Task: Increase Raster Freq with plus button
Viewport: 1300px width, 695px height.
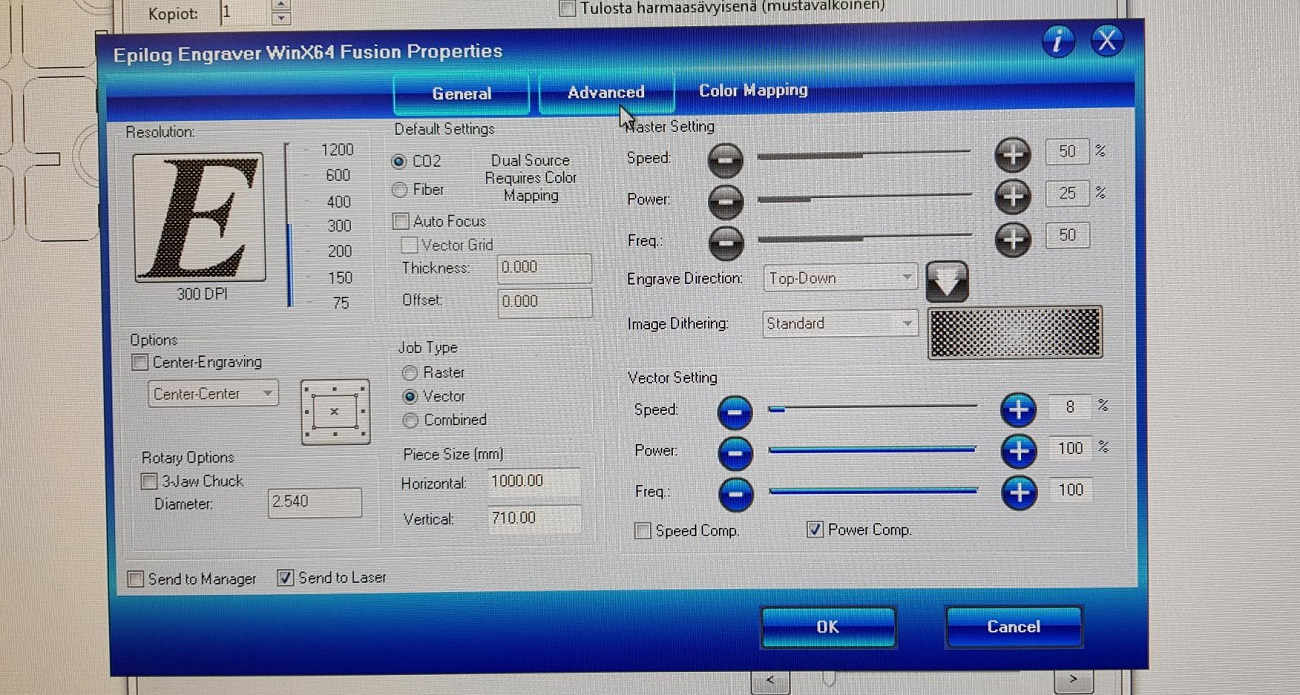Action: (1012, 238)
